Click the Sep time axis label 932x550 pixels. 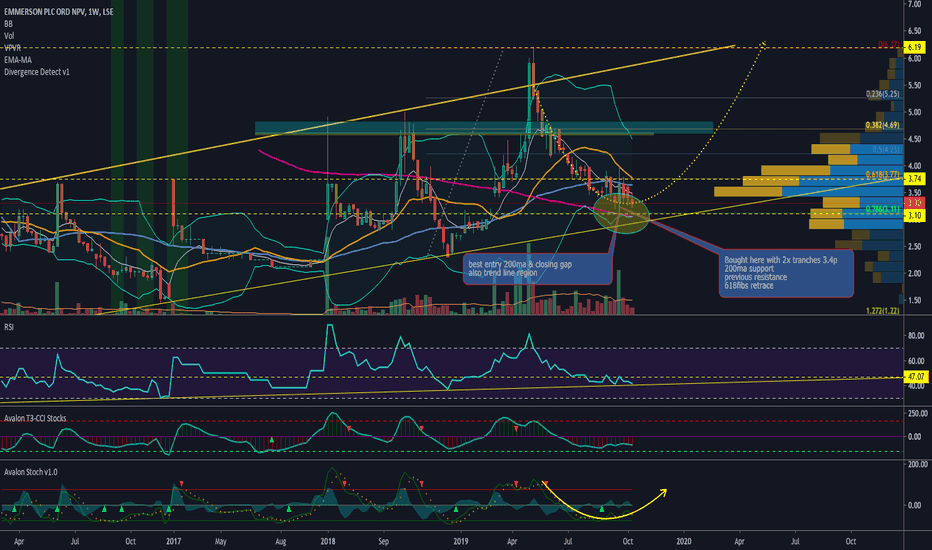point(383,541)
